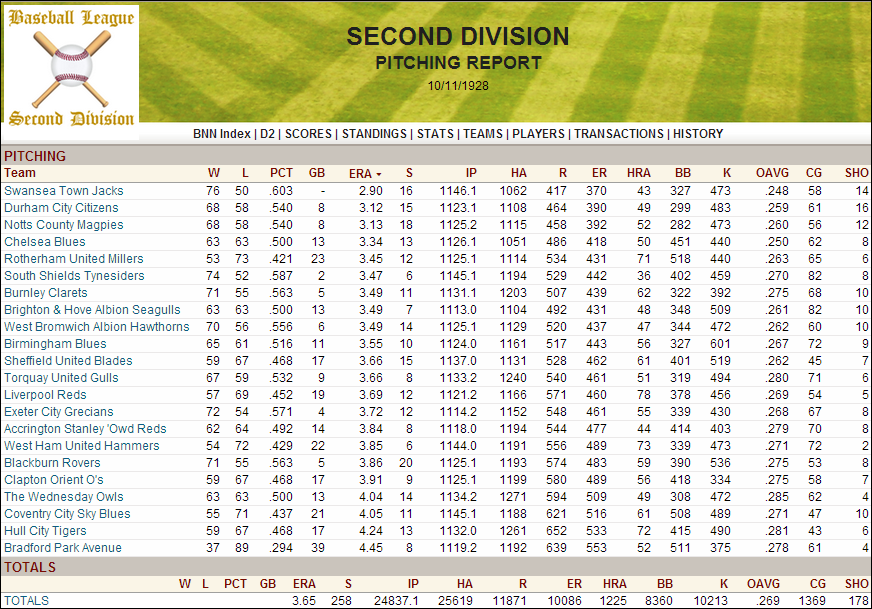
Task: Sort by the CG column header
Action: coord(814,173)
